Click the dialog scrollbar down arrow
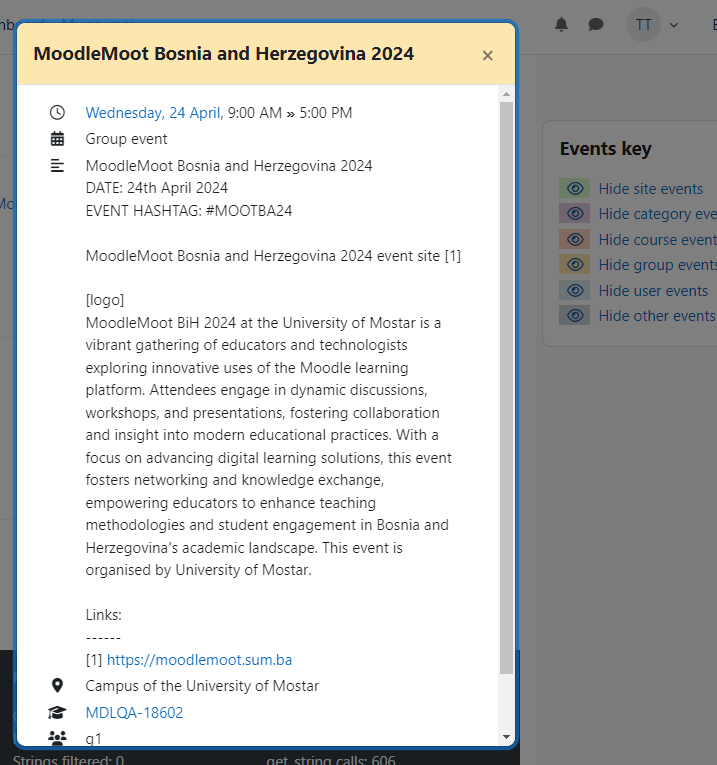 [506, 737]
